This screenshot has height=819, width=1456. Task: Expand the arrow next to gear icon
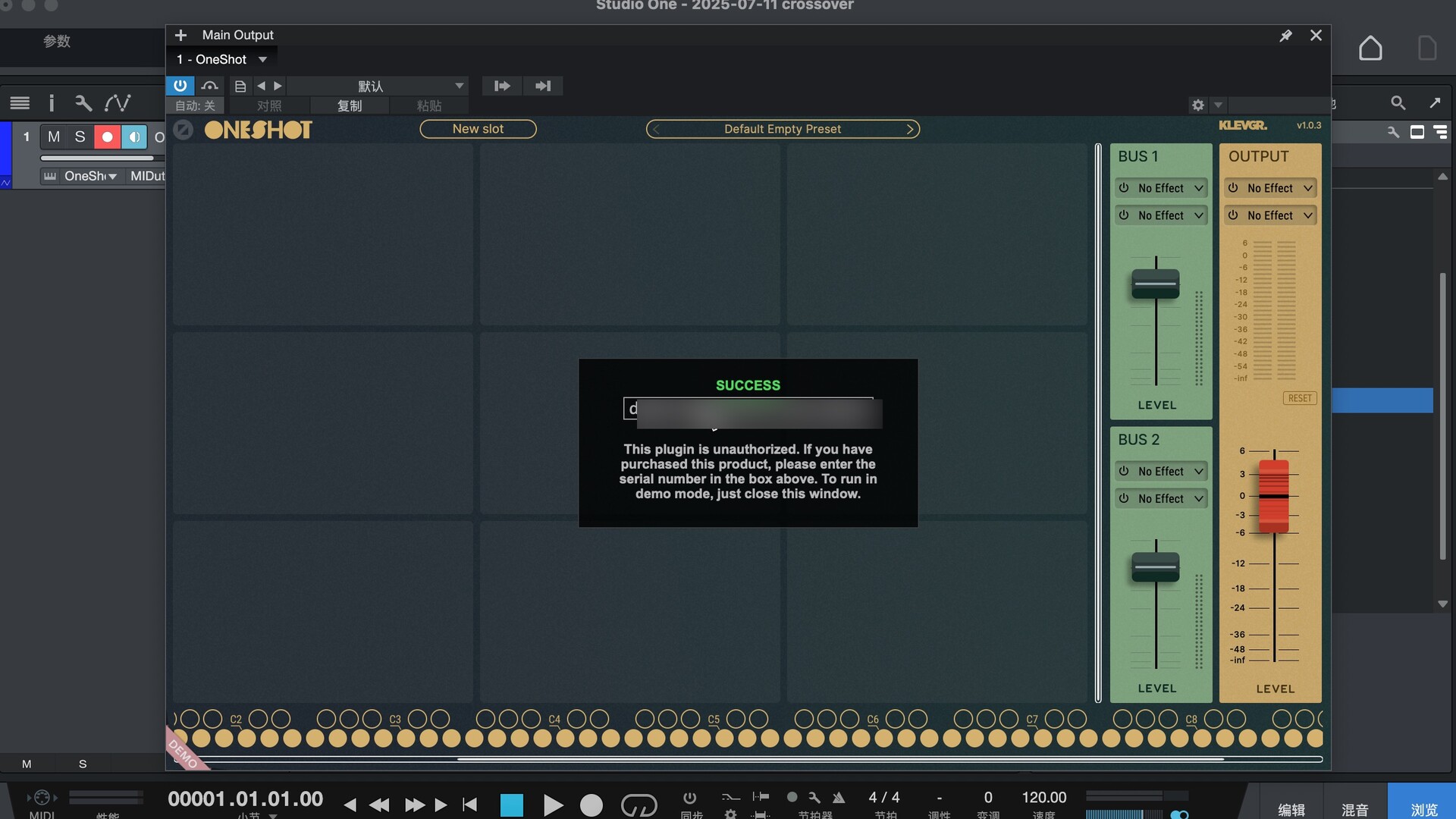(x=1218, y=105)
